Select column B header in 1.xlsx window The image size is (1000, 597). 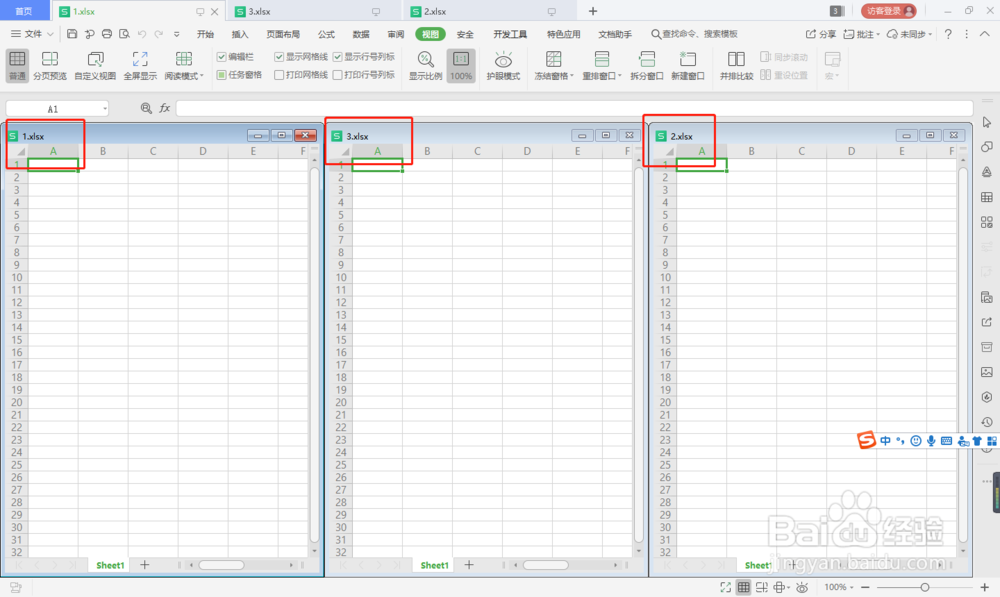103,151
